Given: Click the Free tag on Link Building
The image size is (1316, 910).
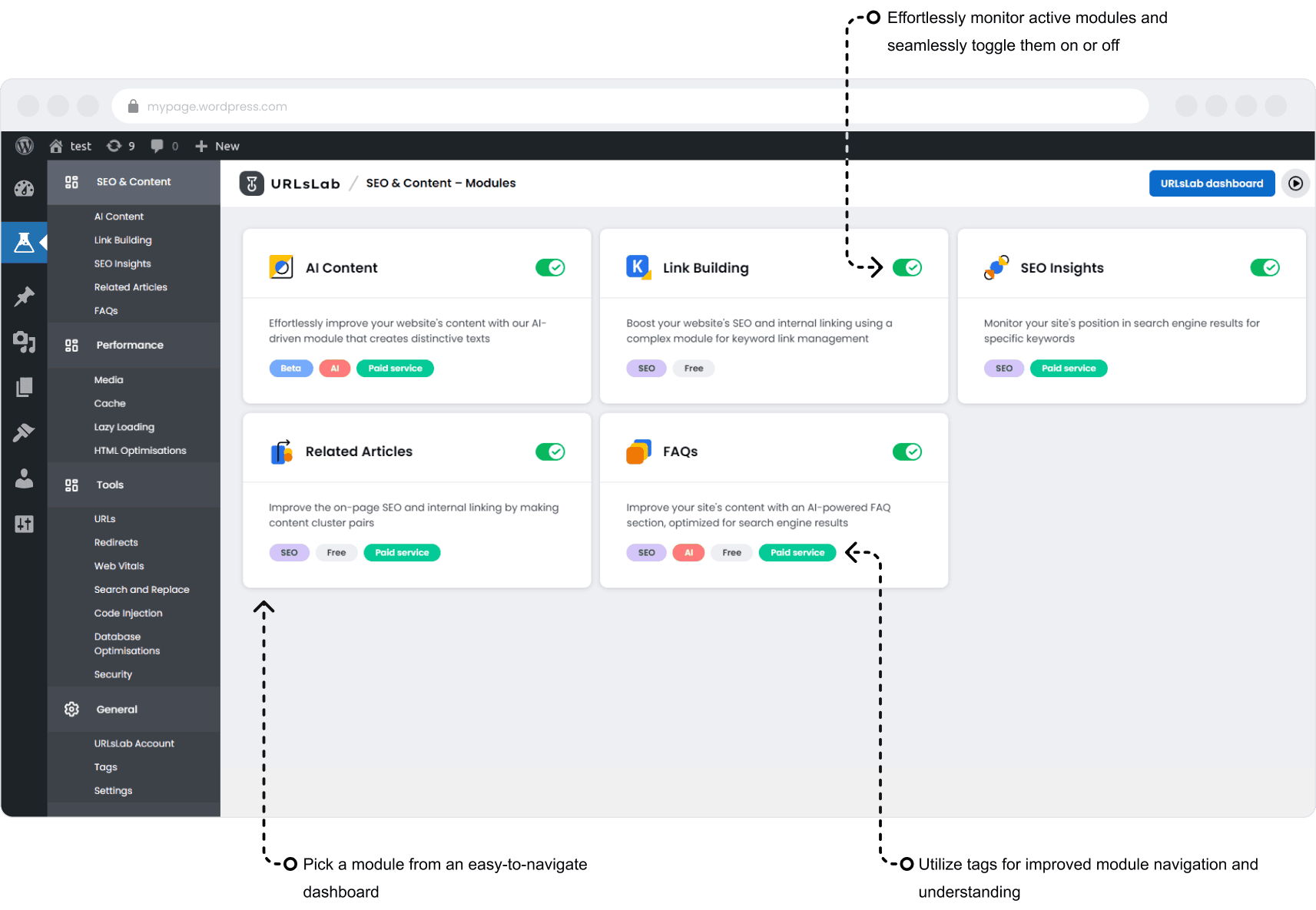Looking at the screenshot, I should 694,369.
